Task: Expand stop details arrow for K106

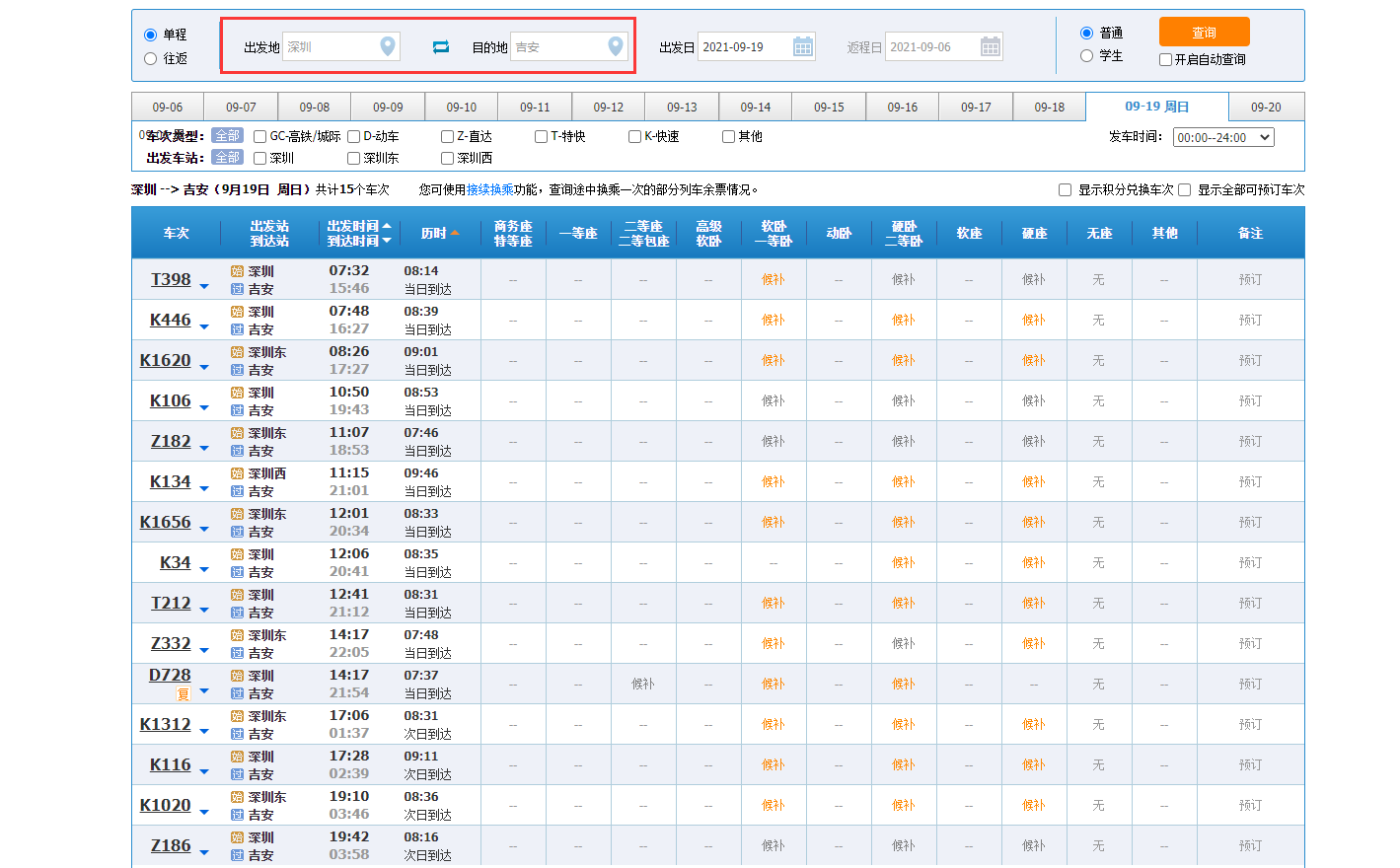Action: point(204,408)
